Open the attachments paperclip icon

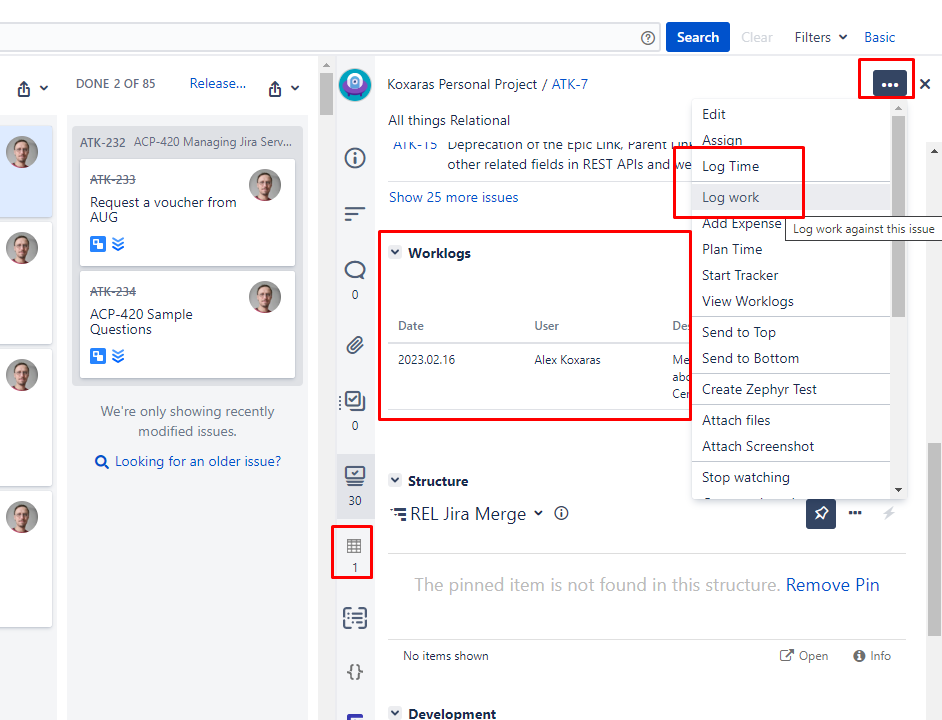coord(355,345)
